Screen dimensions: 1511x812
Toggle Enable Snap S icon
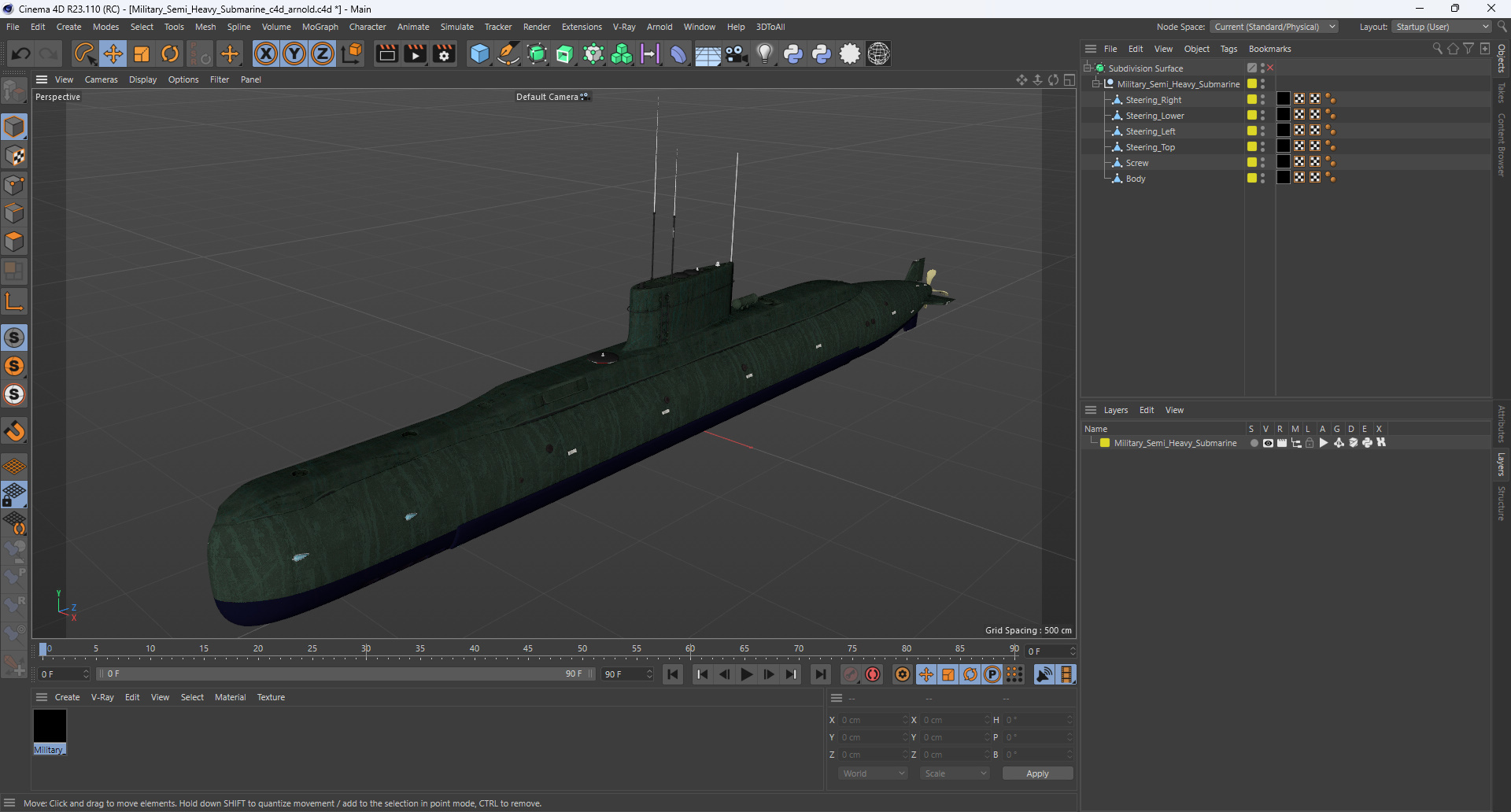click(14, 338)
